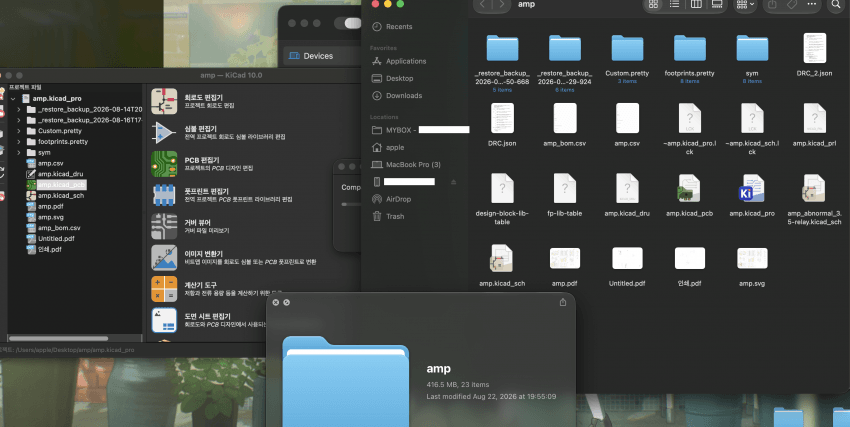Expand the _restore_backup_2026-08-16T17 folder in KiCad
Screen dimensions: 850x427
[x=19, y=120]
